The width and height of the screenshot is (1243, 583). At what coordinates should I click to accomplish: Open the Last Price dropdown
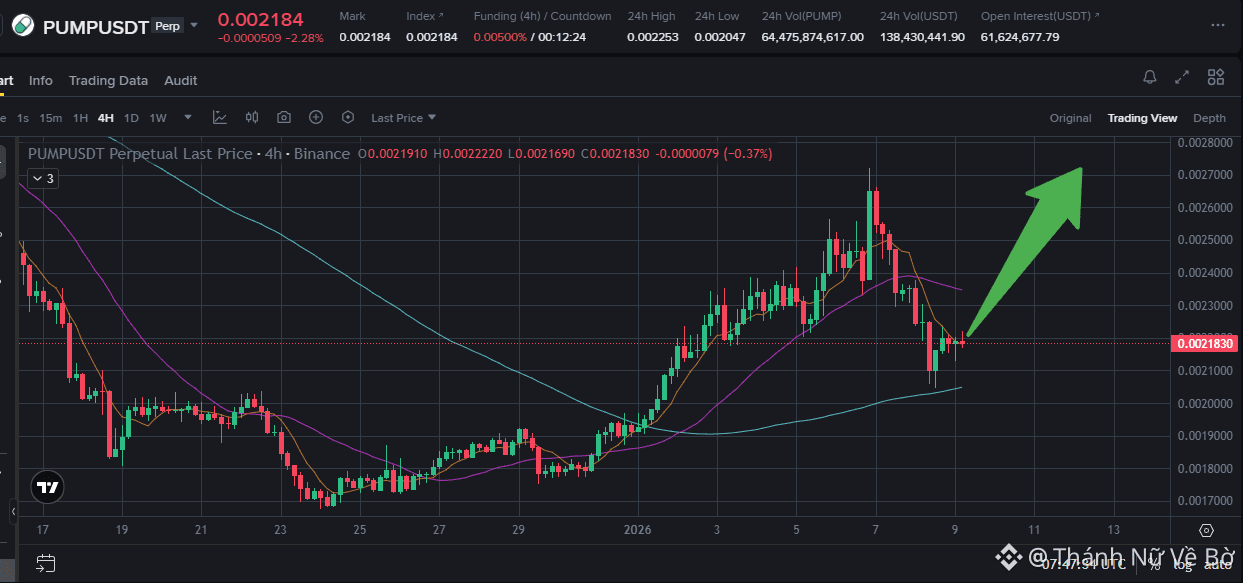tap(404, 118)
